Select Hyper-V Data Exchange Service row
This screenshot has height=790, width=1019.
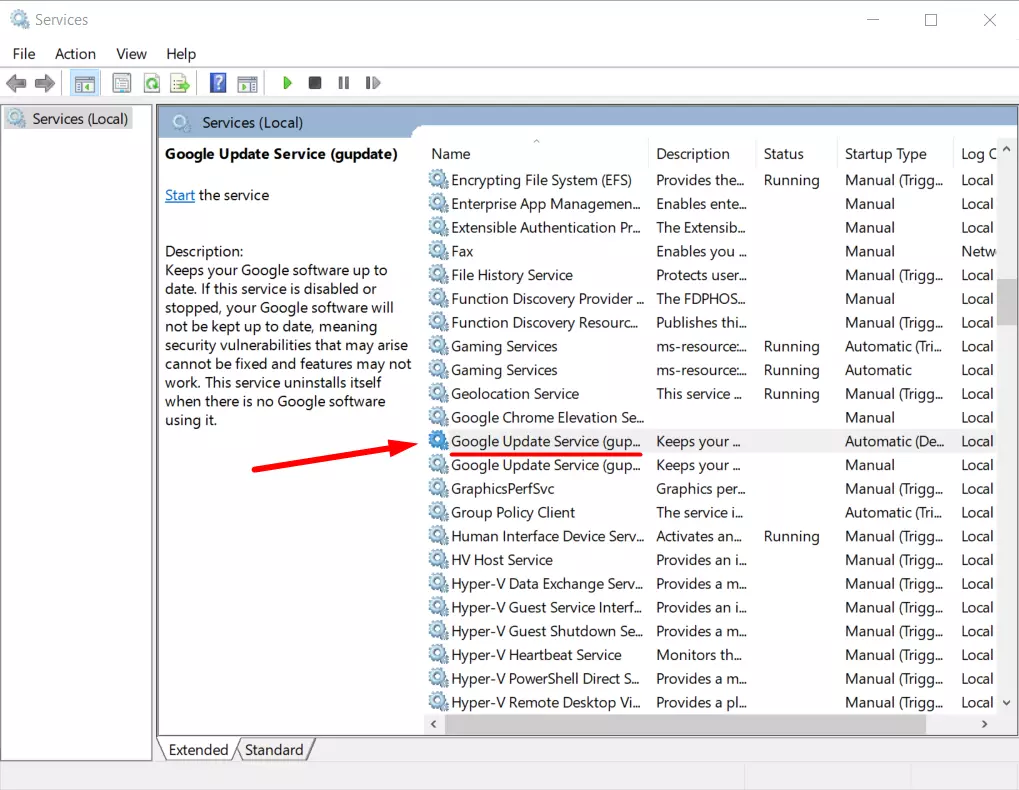click(x=712, y=583)
